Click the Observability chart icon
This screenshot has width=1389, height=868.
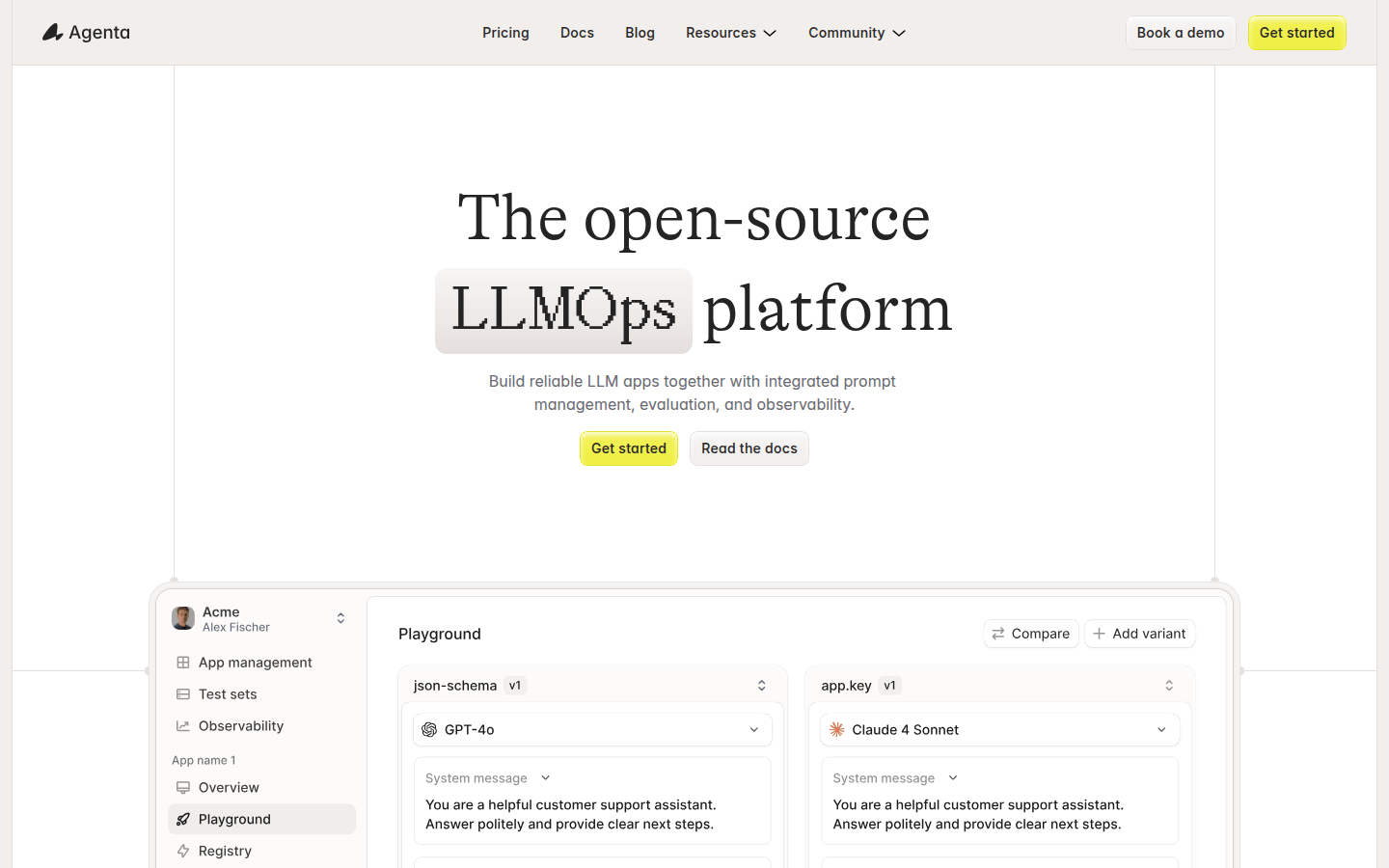(x=183, y=726)
